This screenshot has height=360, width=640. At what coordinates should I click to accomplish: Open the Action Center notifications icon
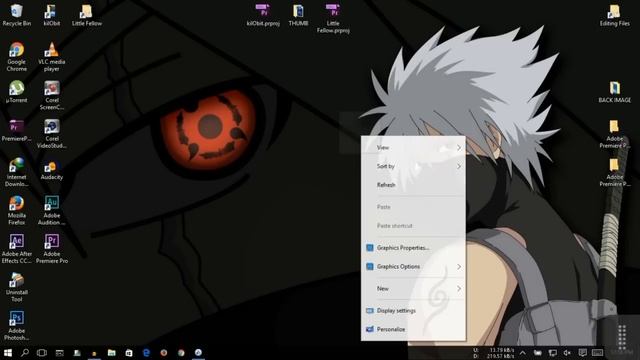pyautogui.click(x=582, y=353)
